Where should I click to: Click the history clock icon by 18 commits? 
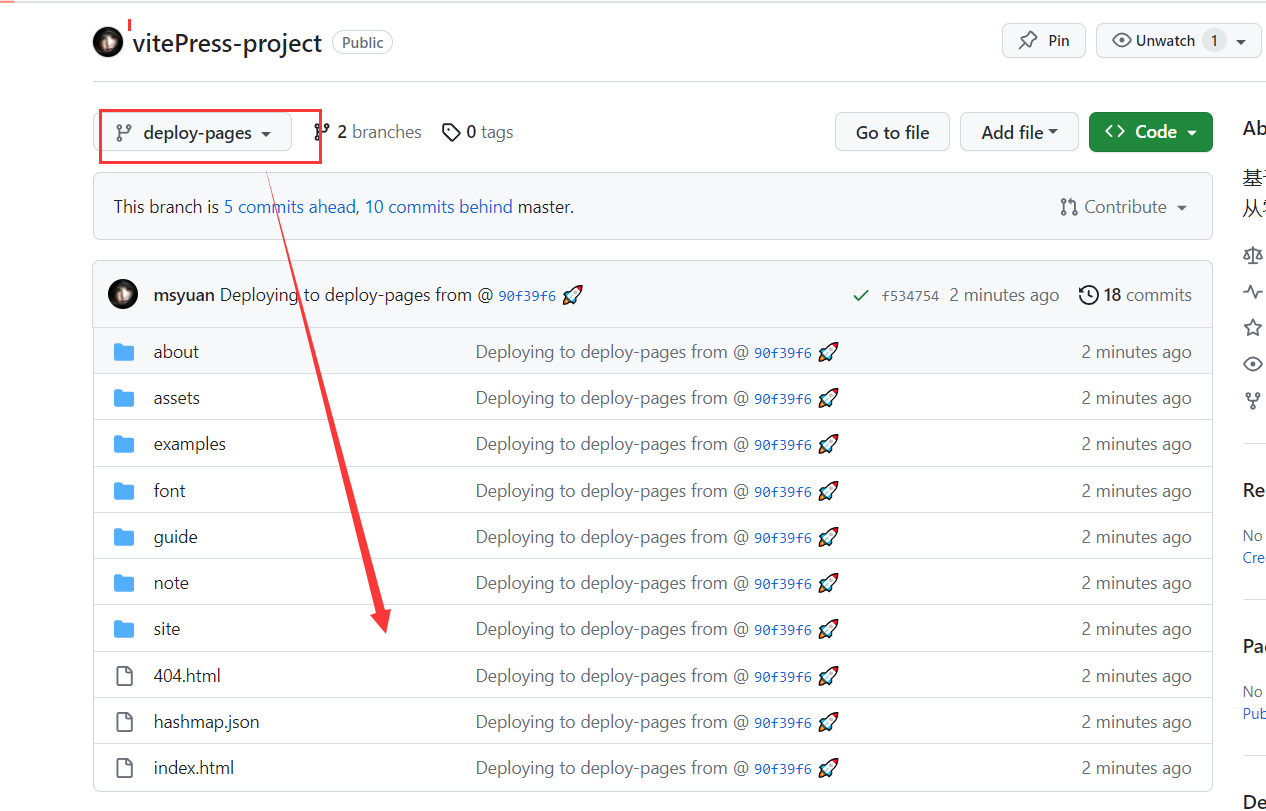point(1089,295)
